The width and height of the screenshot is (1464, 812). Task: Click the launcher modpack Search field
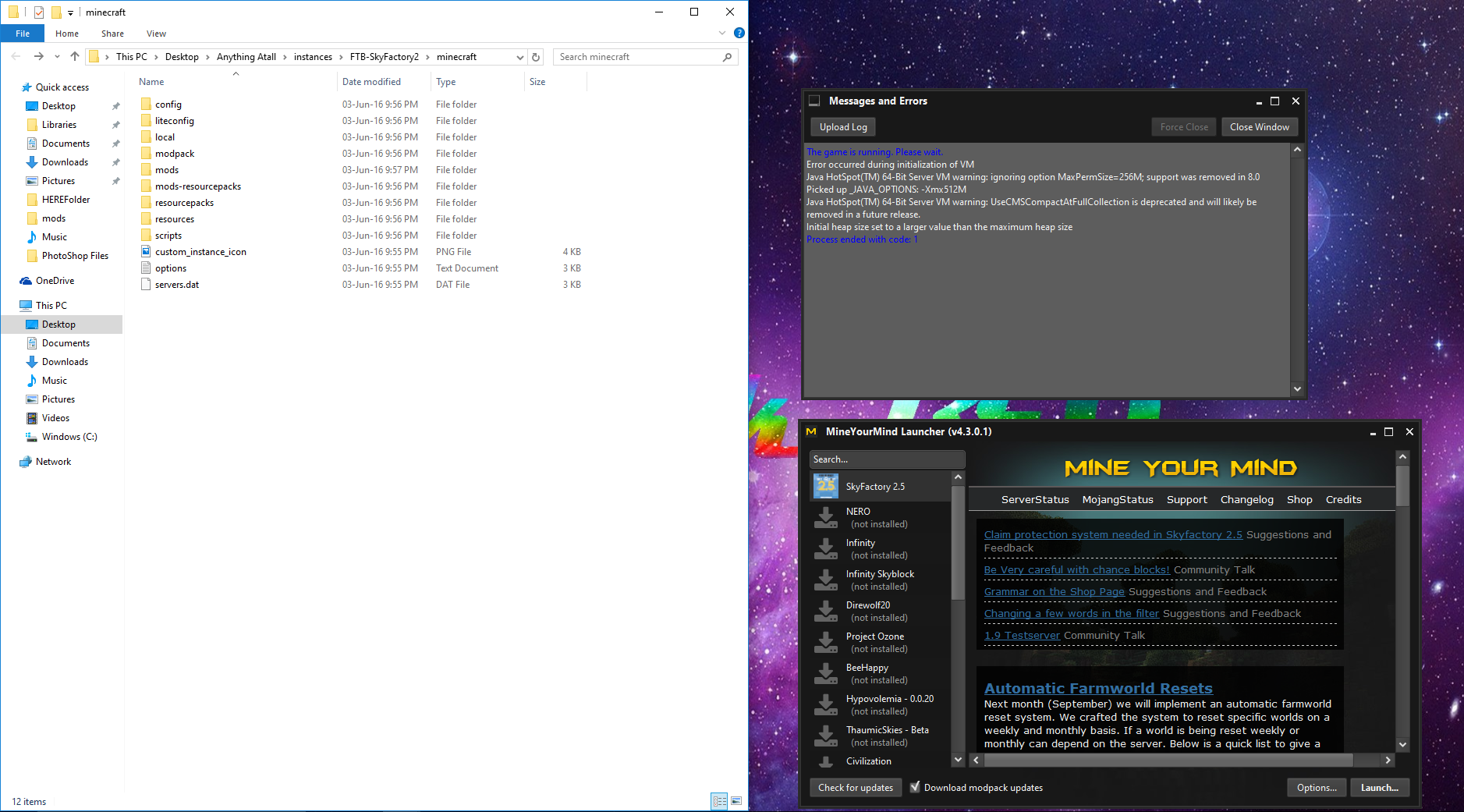[887, 459]
